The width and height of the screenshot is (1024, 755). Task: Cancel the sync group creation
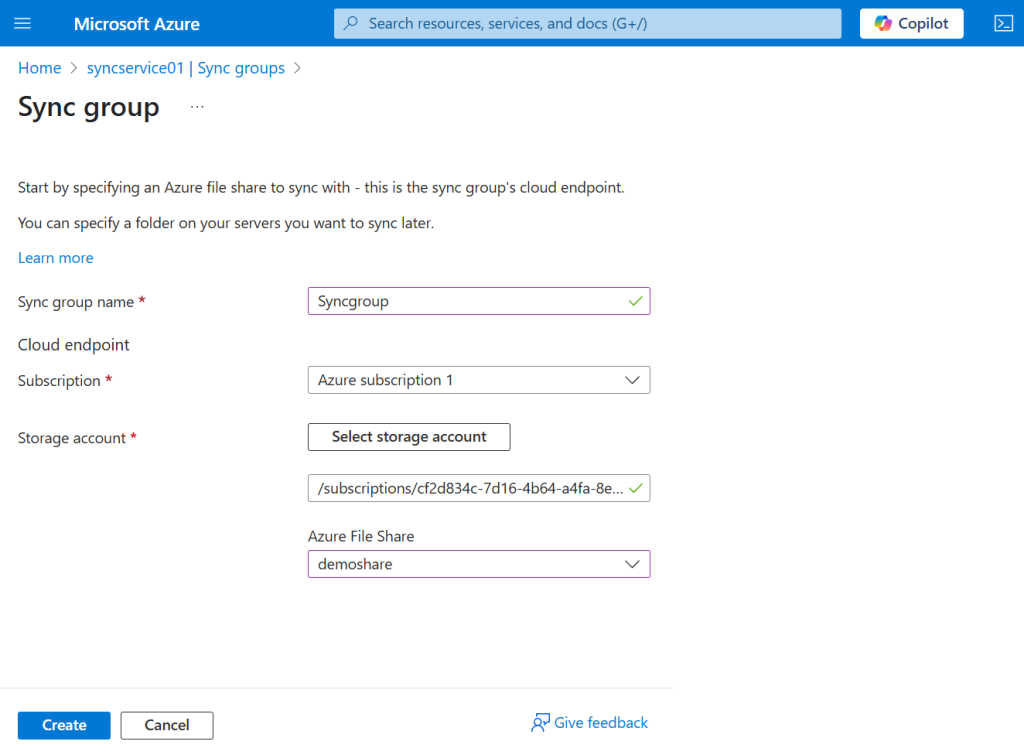click(167, 725)
